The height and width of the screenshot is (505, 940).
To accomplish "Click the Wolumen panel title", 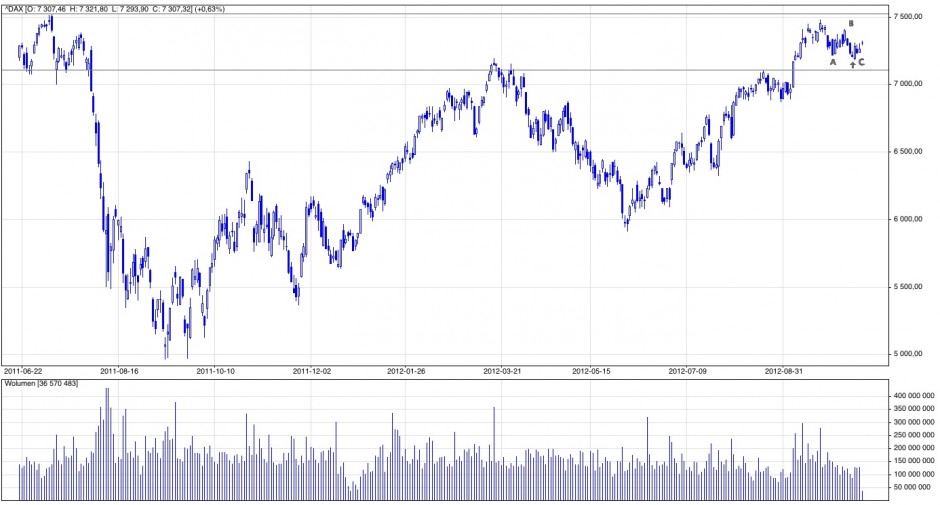I will tap(41, 384).
